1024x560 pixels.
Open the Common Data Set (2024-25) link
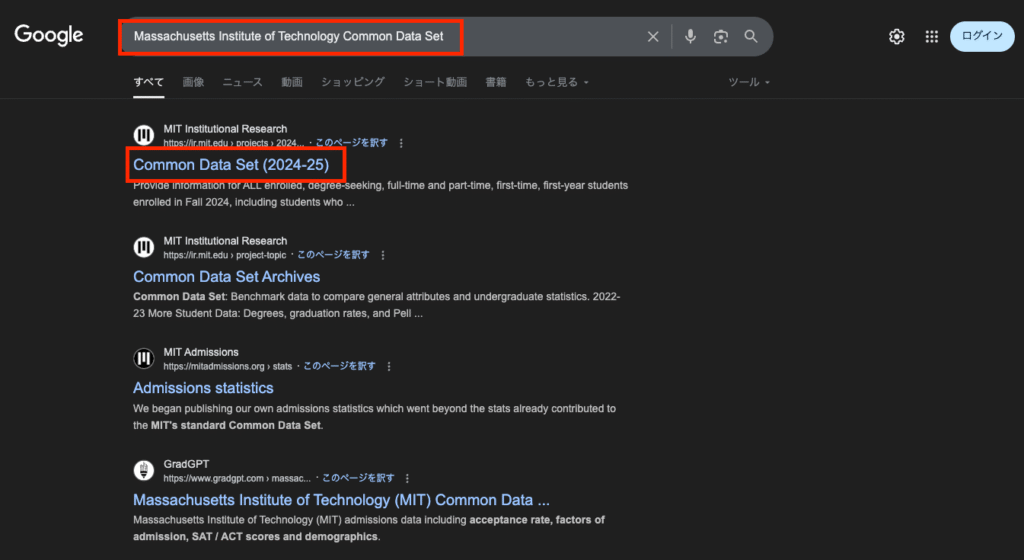click(231, 164)
